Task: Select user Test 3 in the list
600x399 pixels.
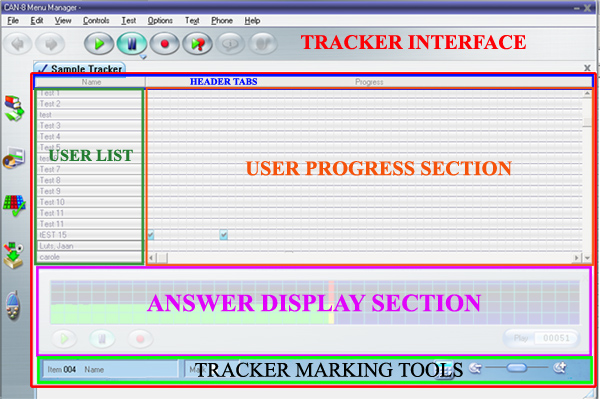Action: pyautogui.click(x=90, y=125)
